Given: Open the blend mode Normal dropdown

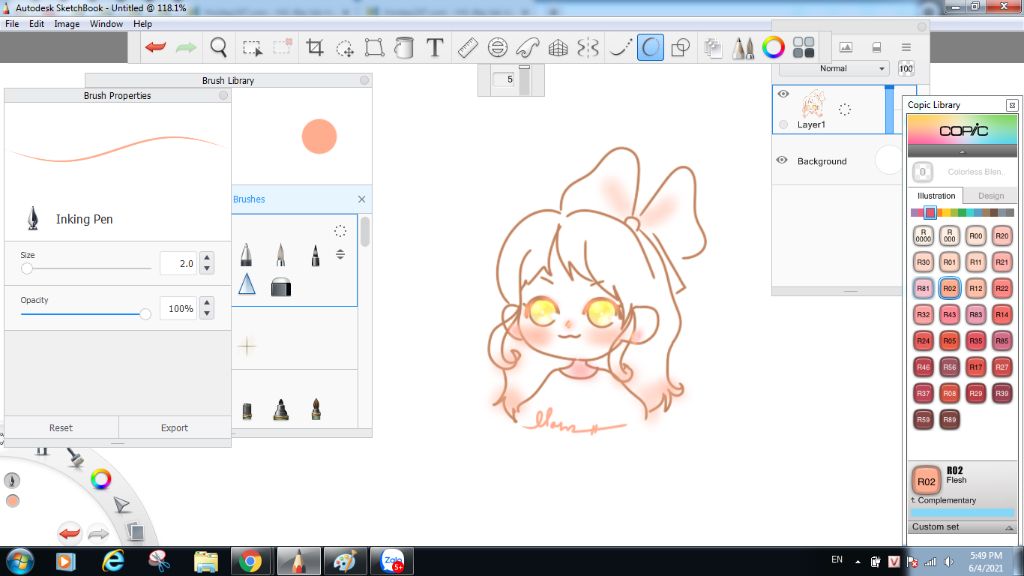Looking at the screenshot, I should click(x=833, y=69).
